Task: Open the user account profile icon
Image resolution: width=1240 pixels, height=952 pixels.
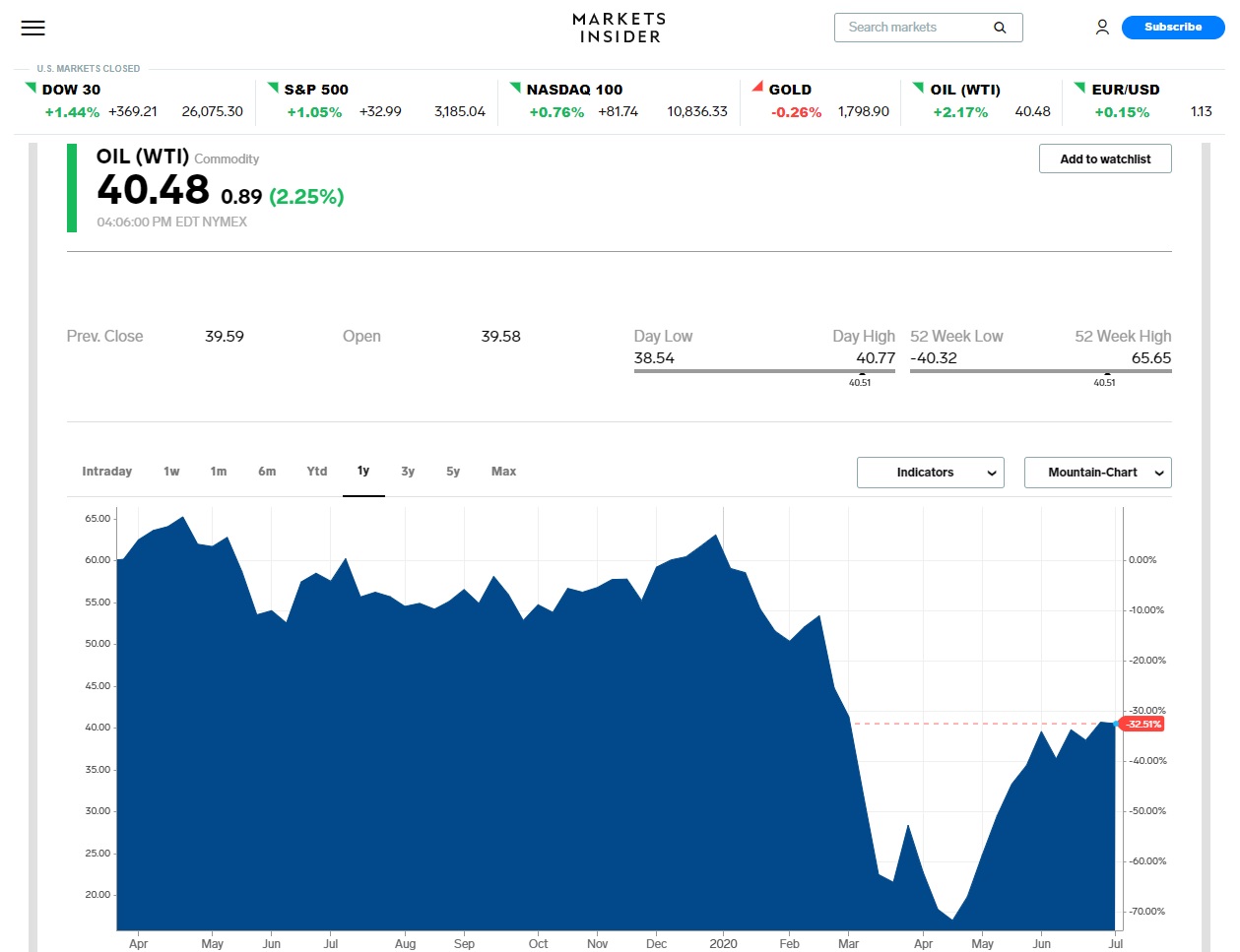Action: coord(1102,28)
